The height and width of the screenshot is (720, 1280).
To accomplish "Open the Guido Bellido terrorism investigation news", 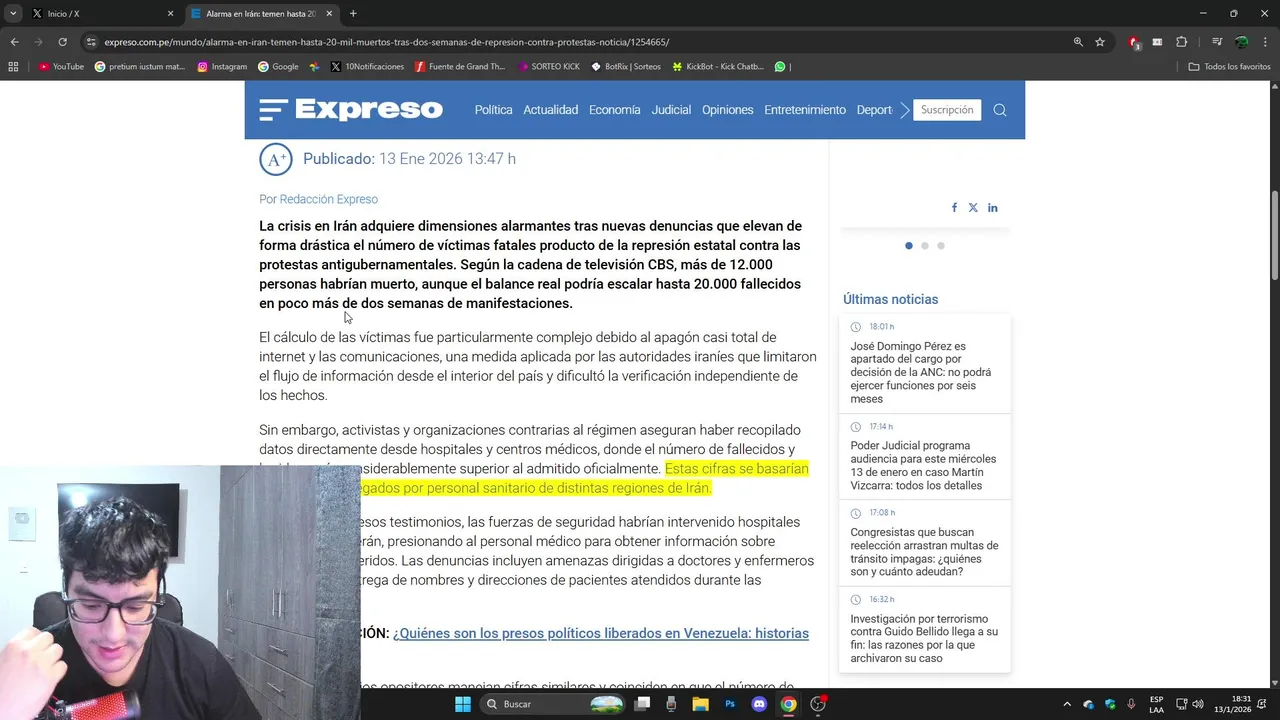I will point(924,638).
